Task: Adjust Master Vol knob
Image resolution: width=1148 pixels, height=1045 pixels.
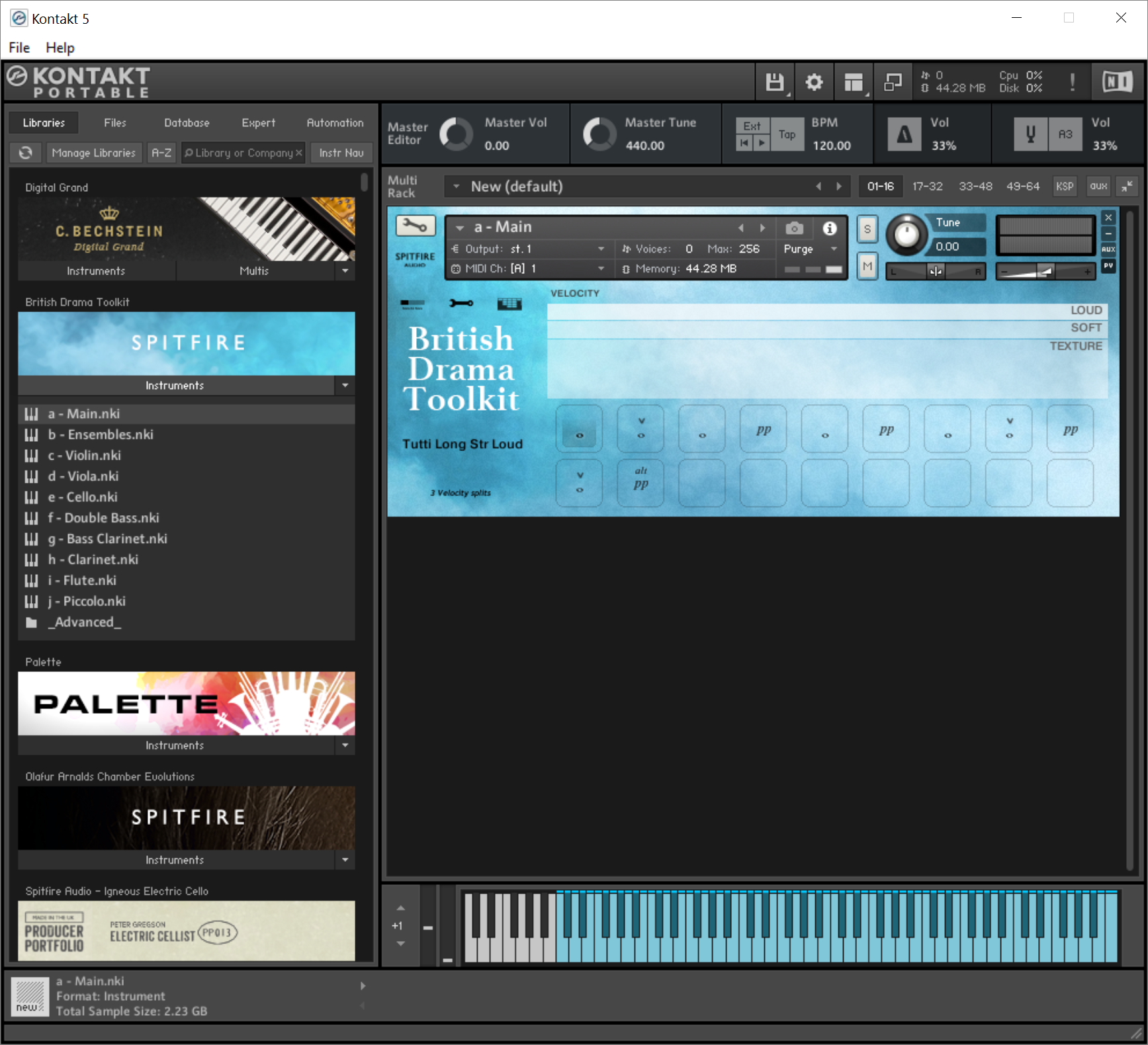Action: click(456, 134)
